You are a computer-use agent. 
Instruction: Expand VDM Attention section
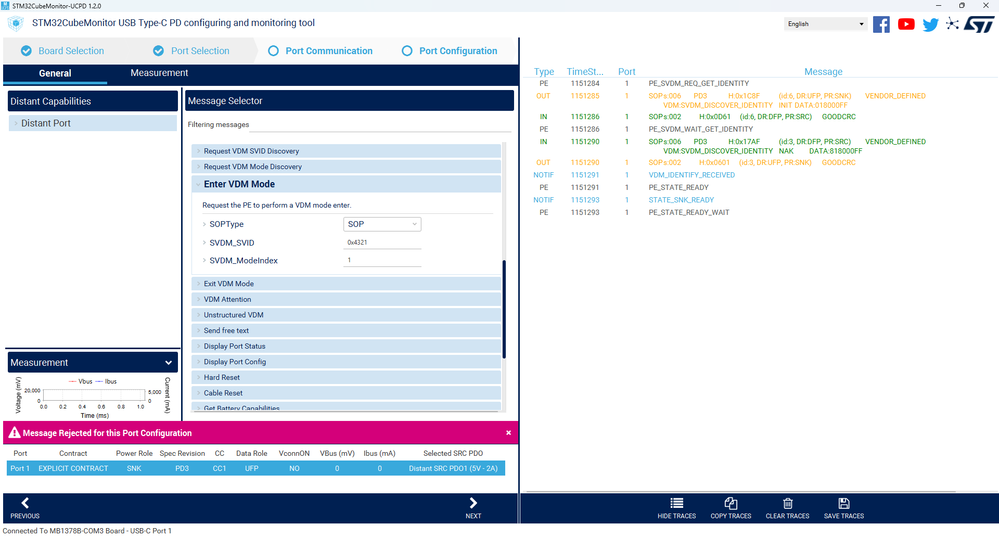(346, 299)
